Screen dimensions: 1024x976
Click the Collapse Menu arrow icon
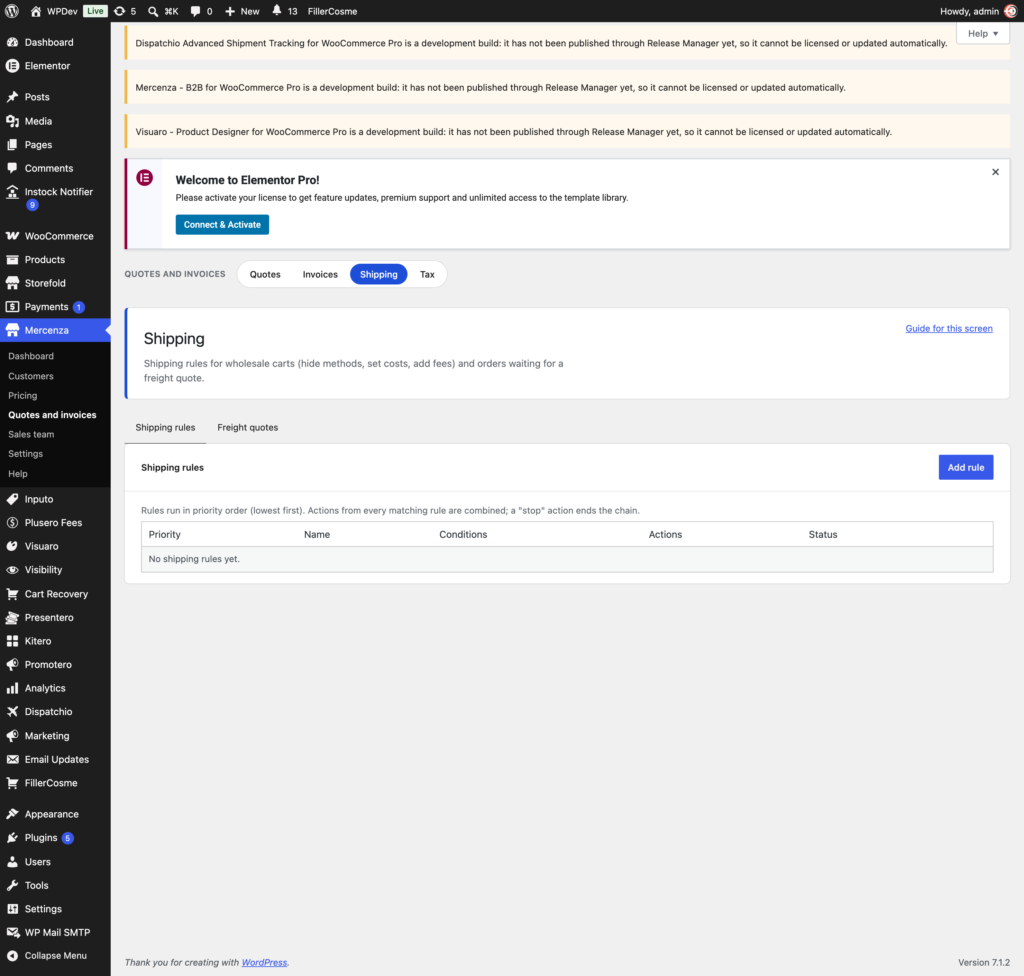tap(12, 955)
